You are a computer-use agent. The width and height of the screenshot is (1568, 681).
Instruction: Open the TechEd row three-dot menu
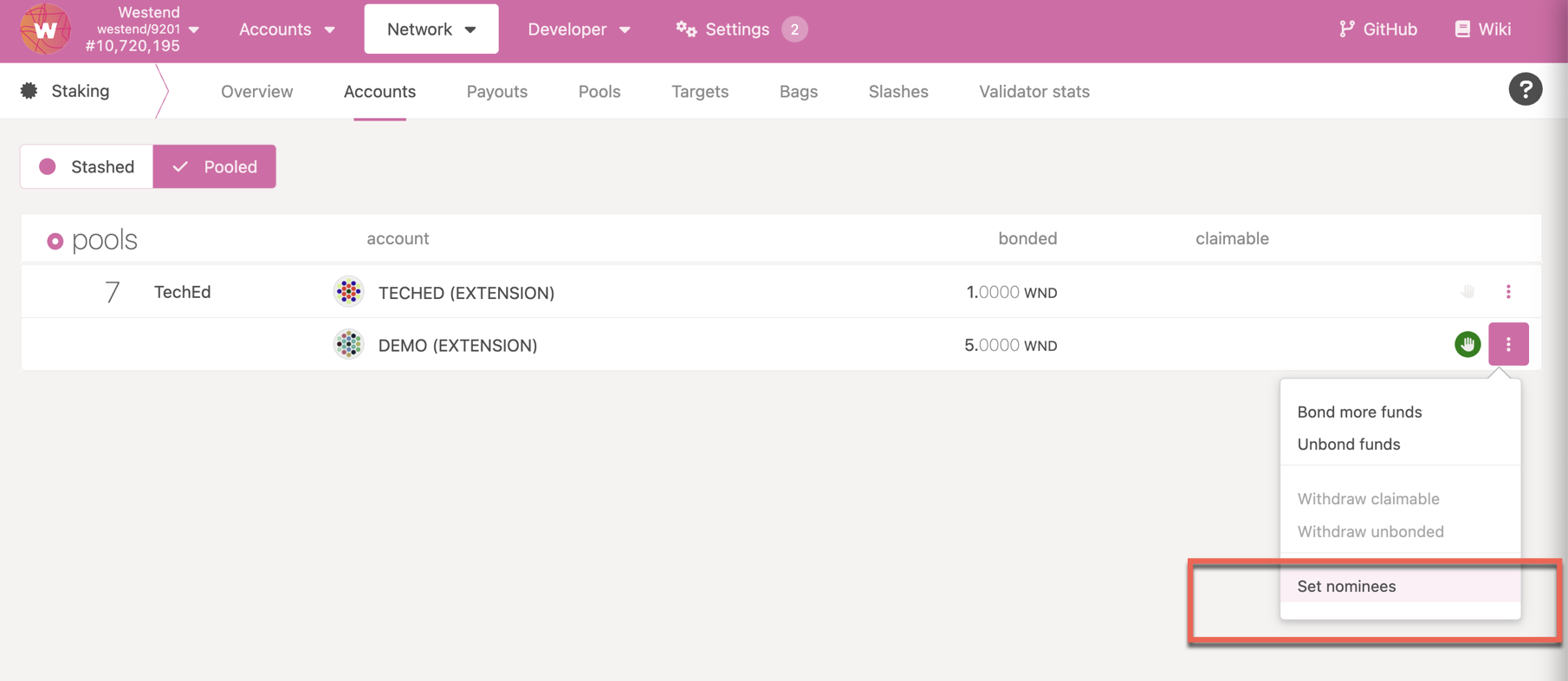(1508, 292)
